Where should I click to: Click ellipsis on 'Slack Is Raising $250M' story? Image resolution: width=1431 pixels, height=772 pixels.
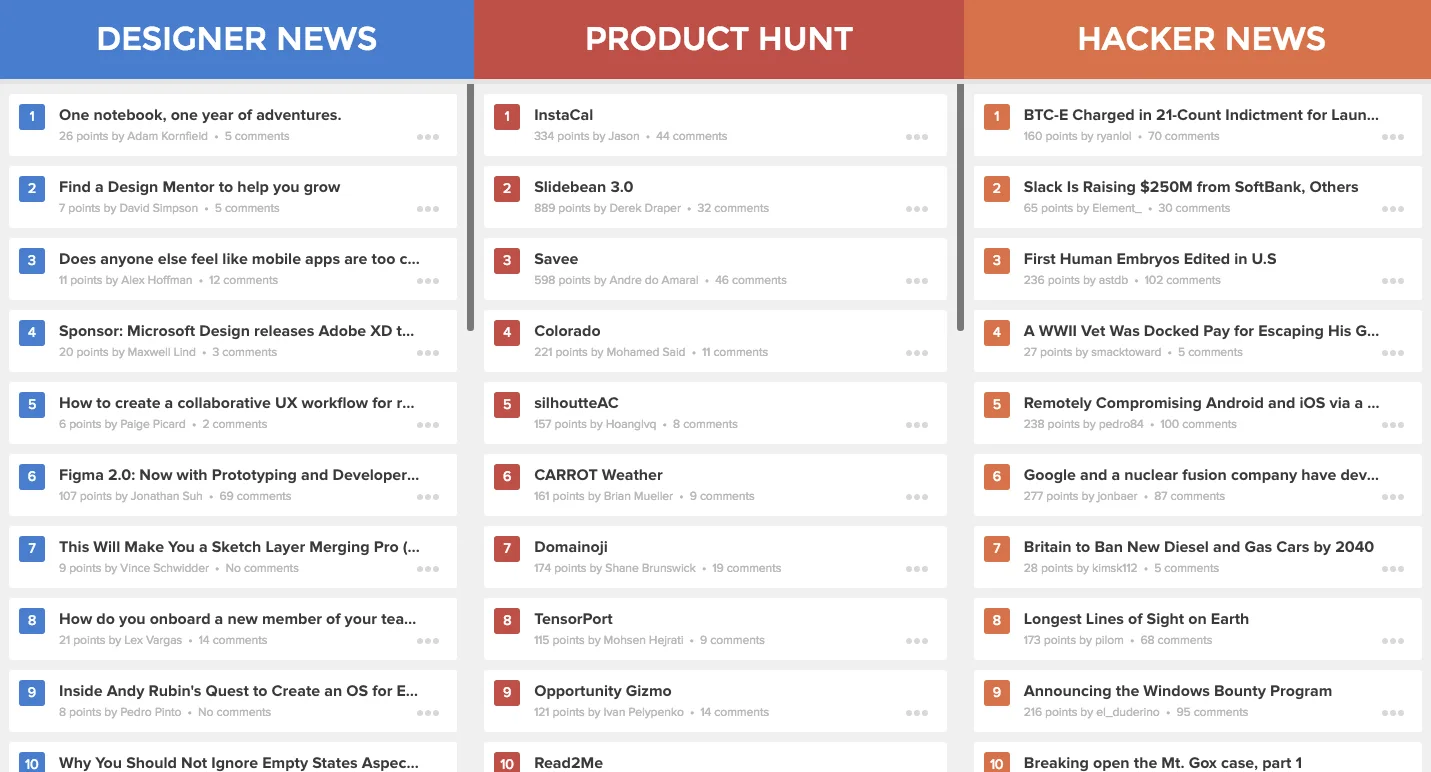(1393, 209)
